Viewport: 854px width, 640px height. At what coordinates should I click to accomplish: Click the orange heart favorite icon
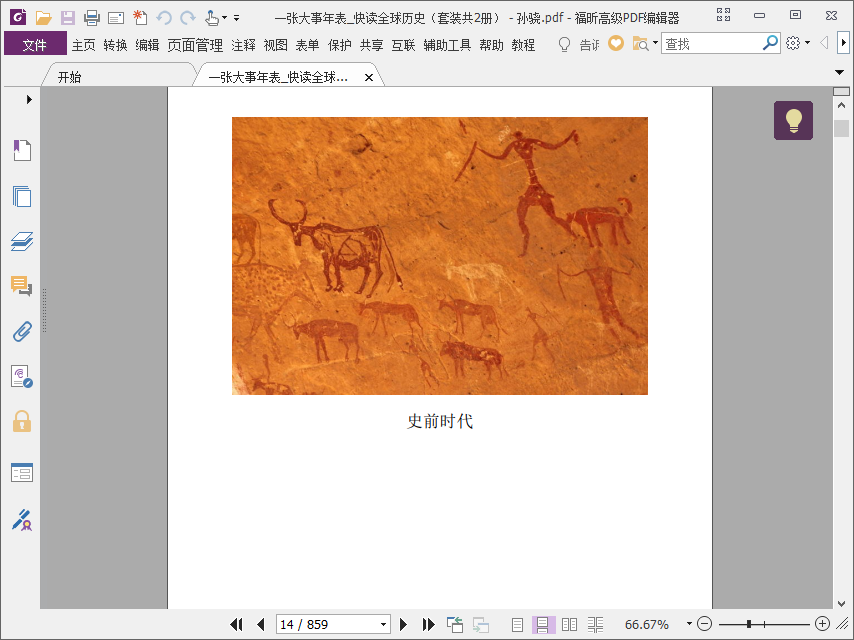616,43
